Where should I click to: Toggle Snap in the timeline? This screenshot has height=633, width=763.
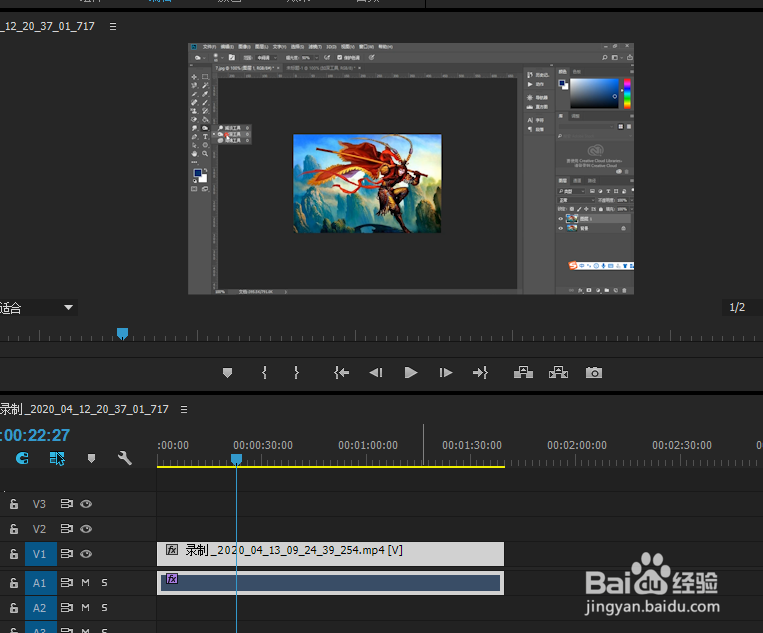pos(22,458)
